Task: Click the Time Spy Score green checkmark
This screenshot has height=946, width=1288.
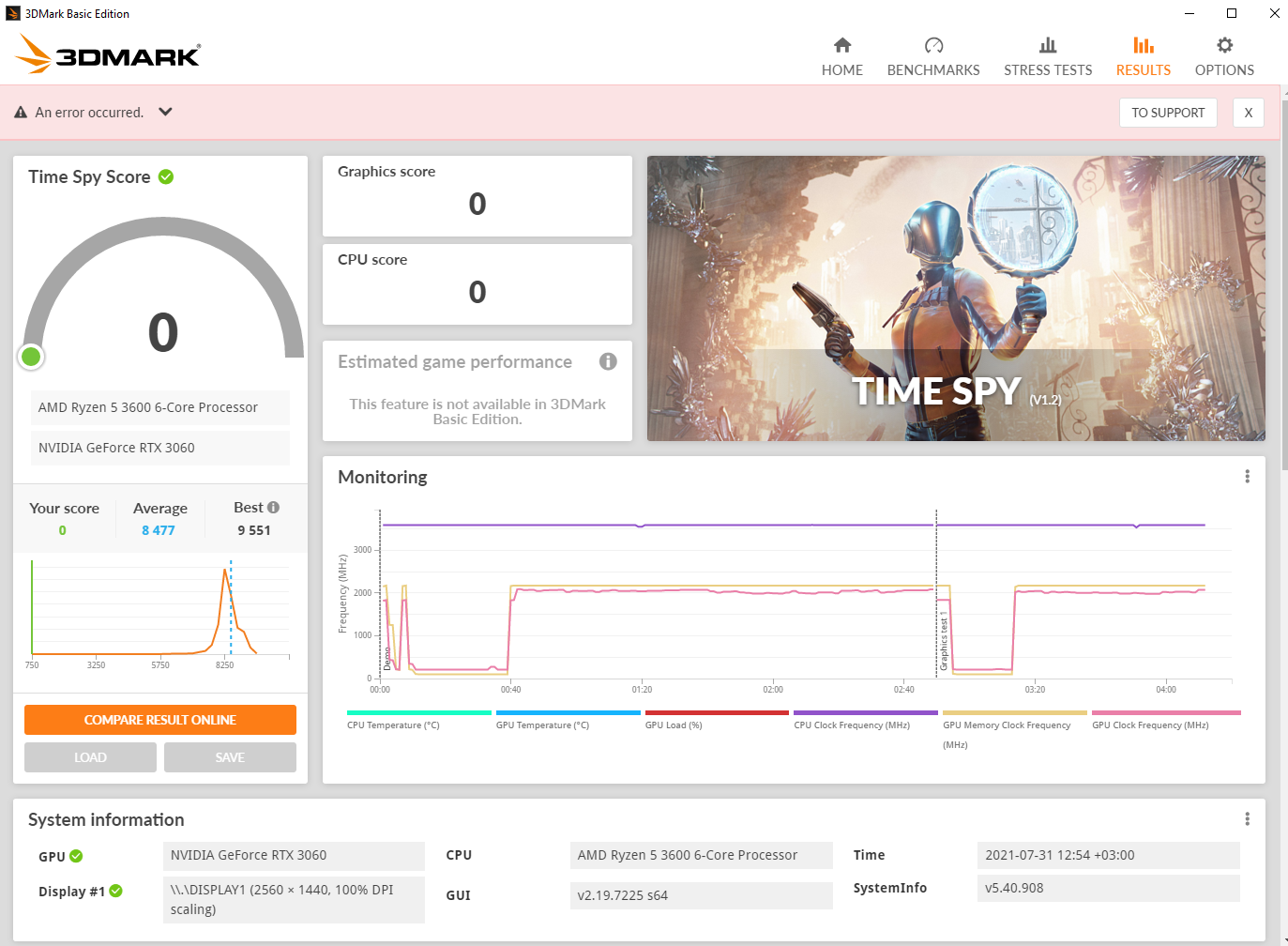Action: tap(166, 176)
